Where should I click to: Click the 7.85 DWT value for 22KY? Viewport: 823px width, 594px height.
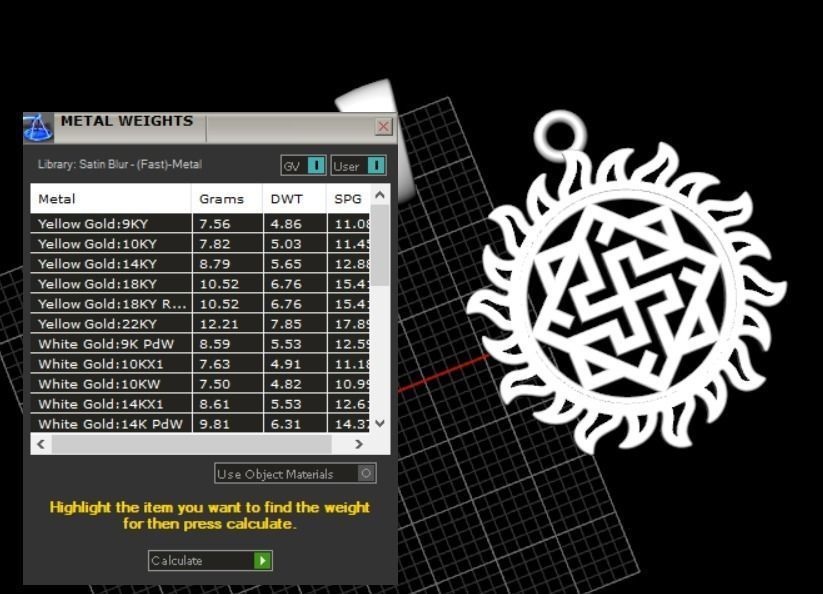286,324
